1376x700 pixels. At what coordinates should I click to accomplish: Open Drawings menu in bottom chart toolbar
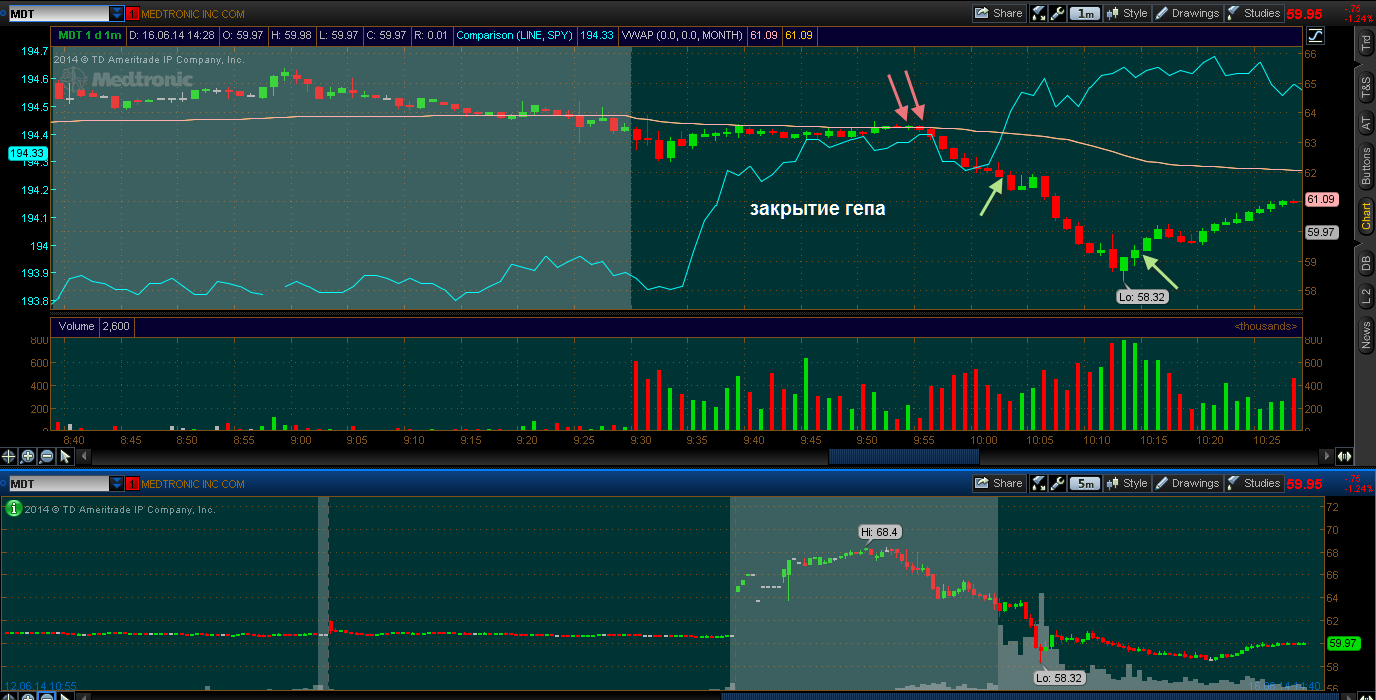click(x=1187, y=483)
